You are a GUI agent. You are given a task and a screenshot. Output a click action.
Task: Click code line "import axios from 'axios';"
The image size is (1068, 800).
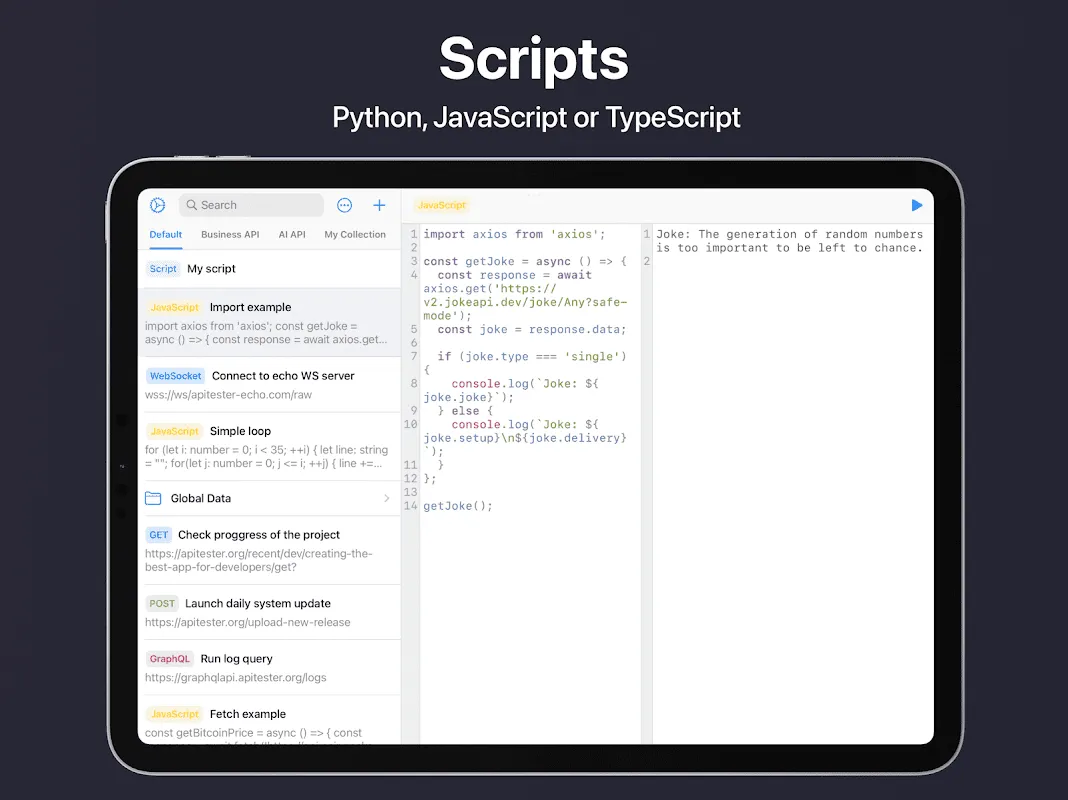(514, 234)
